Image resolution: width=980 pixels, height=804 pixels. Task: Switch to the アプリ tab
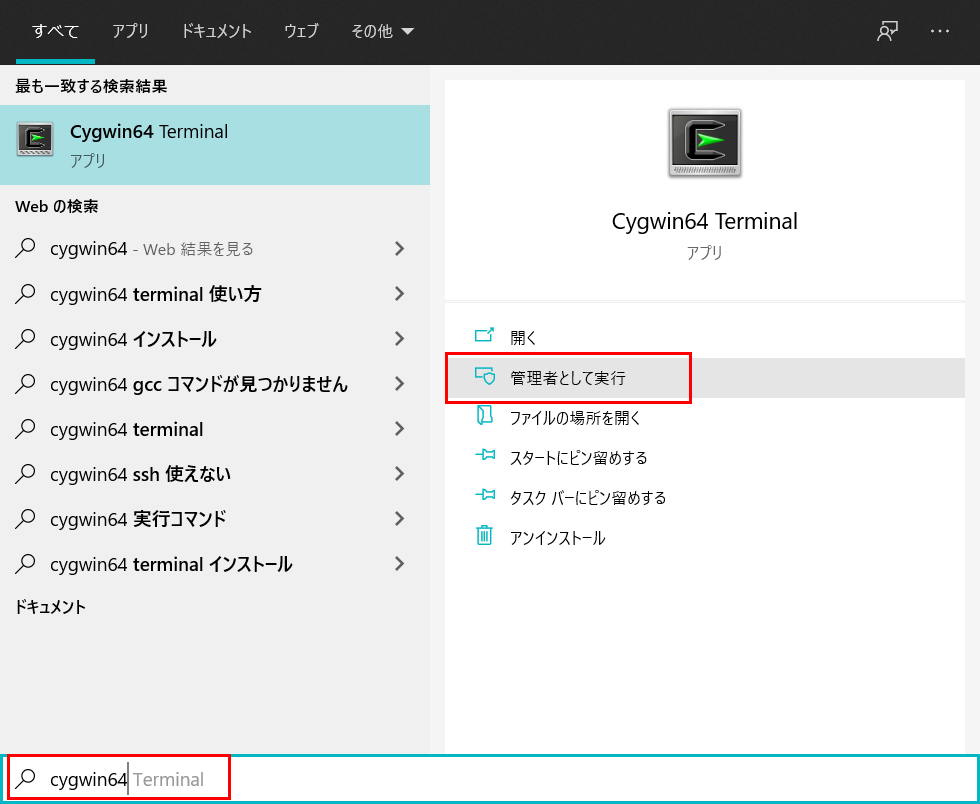coord(130,31)
